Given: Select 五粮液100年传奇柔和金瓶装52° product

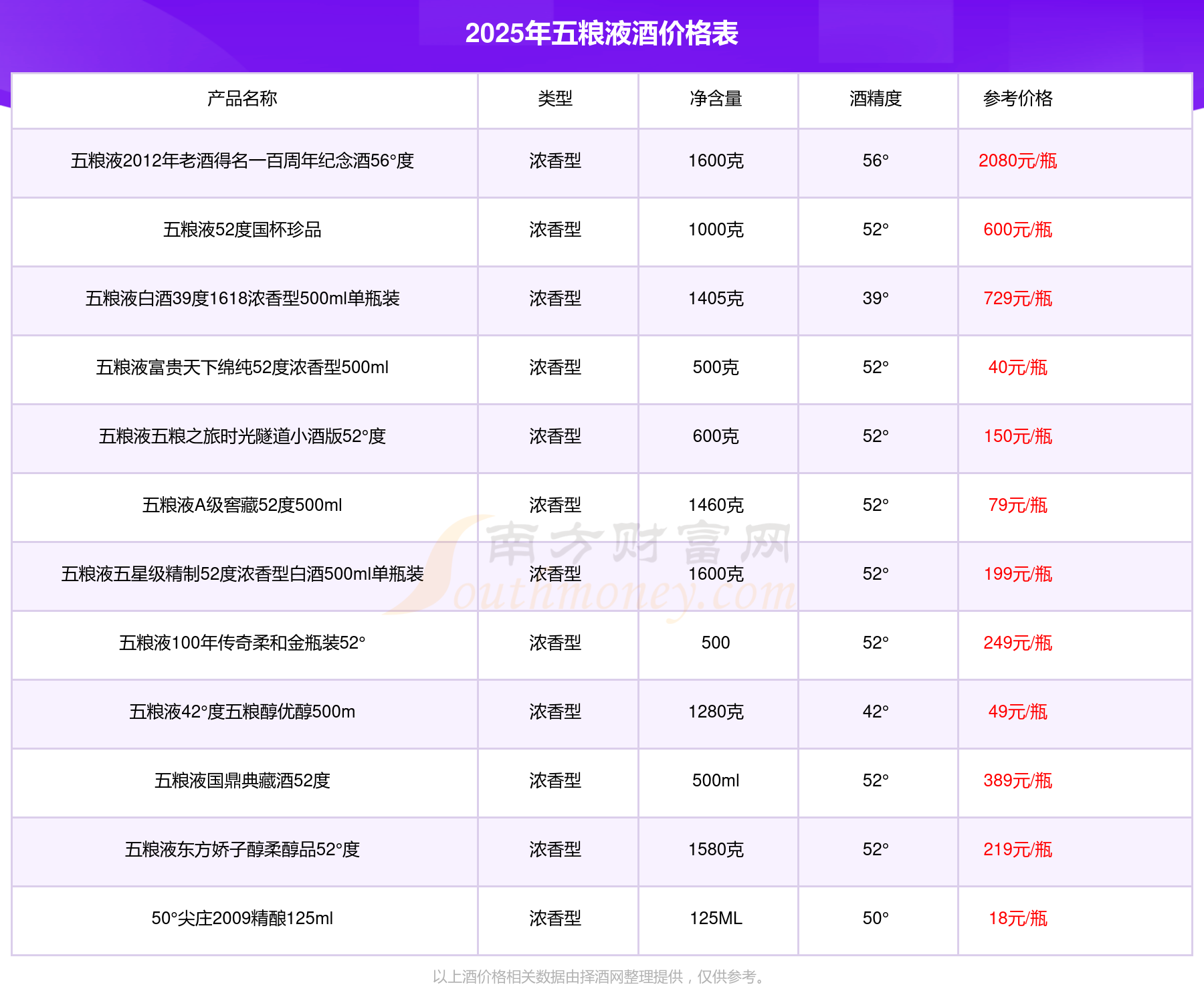Looking at the screenshot, I should pos(242,643).
